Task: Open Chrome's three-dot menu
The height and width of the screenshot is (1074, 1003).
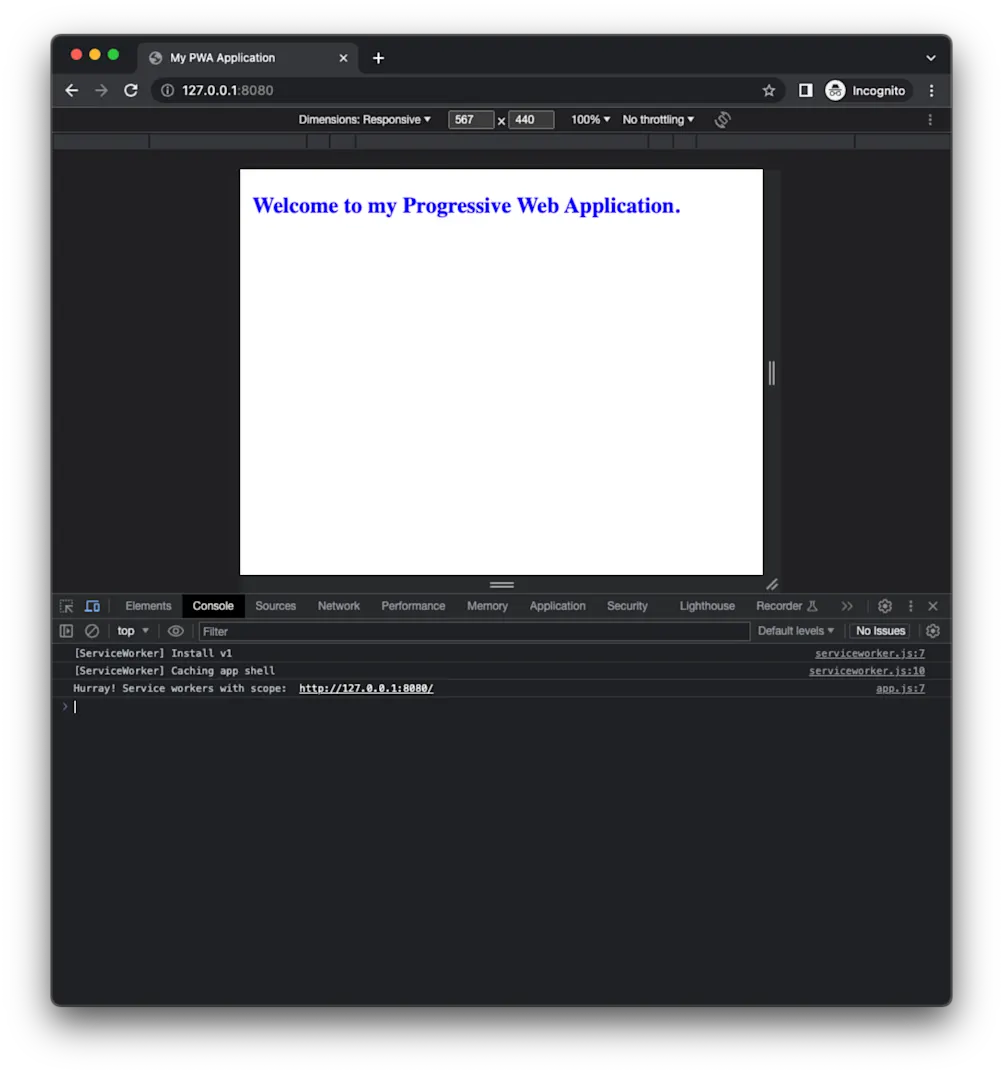Action: point(931,90)
